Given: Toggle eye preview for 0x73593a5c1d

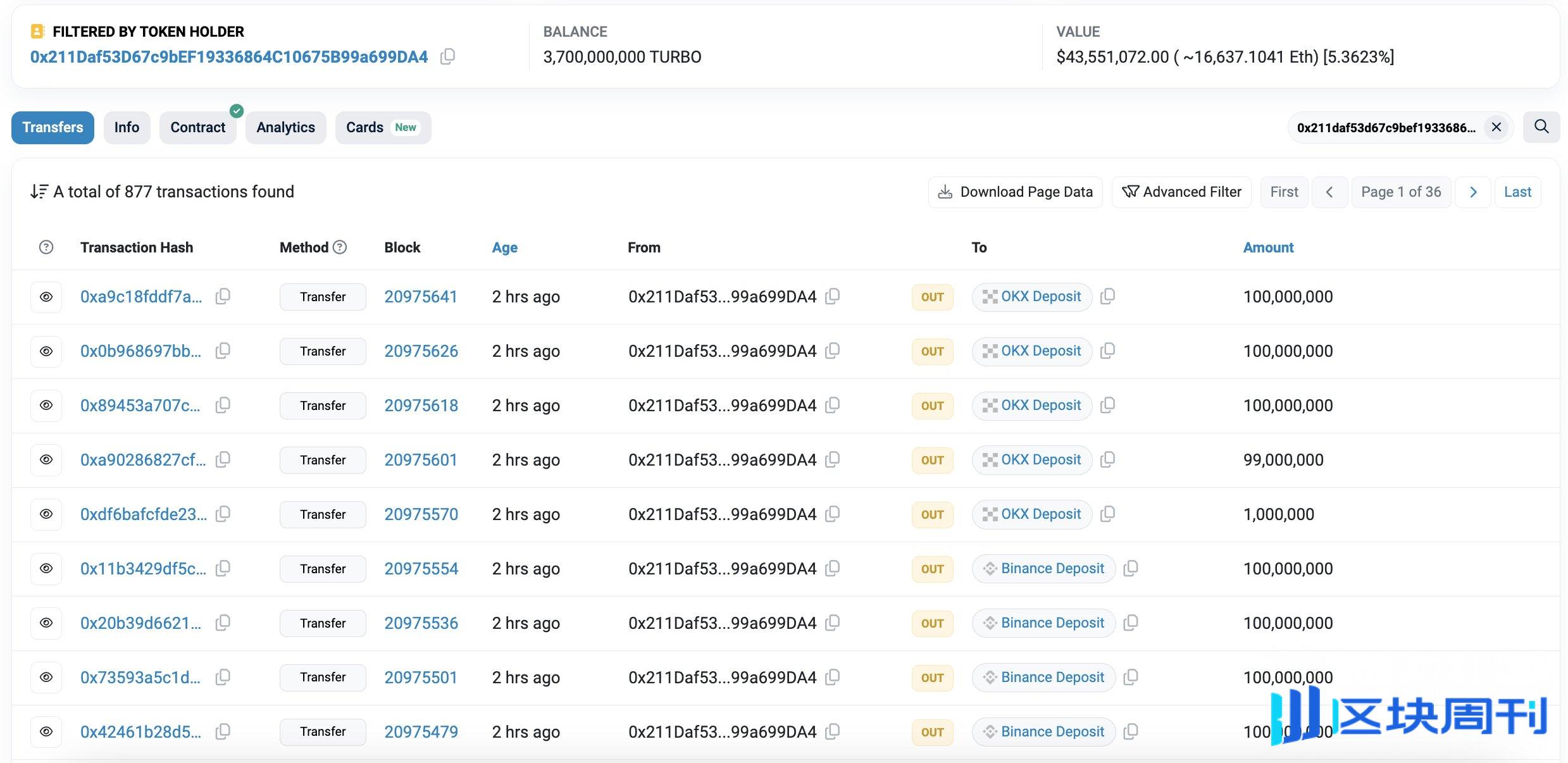Looking at the screenshot, I should 46,678.
